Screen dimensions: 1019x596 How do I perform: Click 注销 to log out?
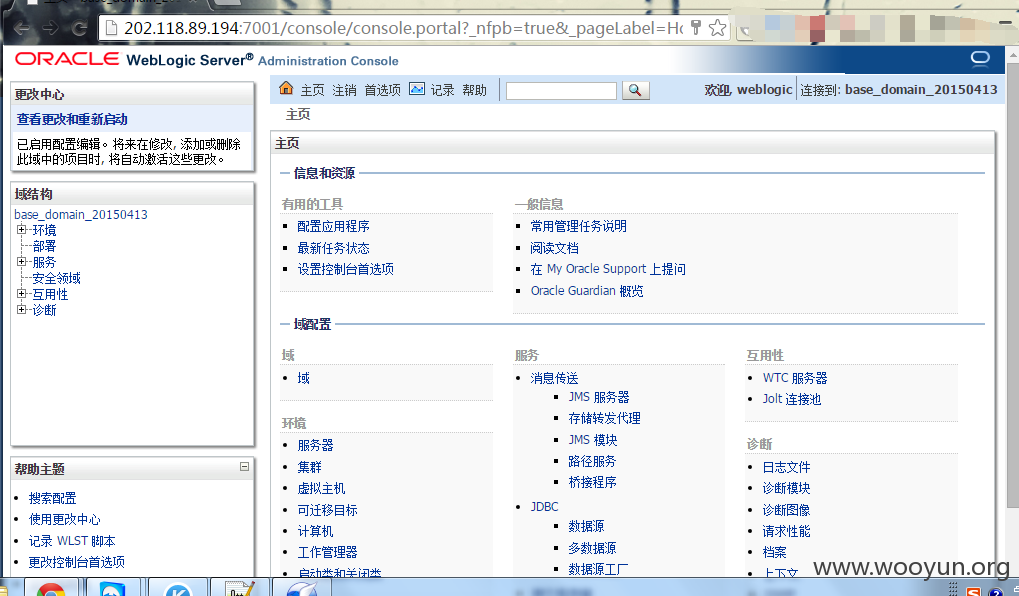[x=344, y=90]
